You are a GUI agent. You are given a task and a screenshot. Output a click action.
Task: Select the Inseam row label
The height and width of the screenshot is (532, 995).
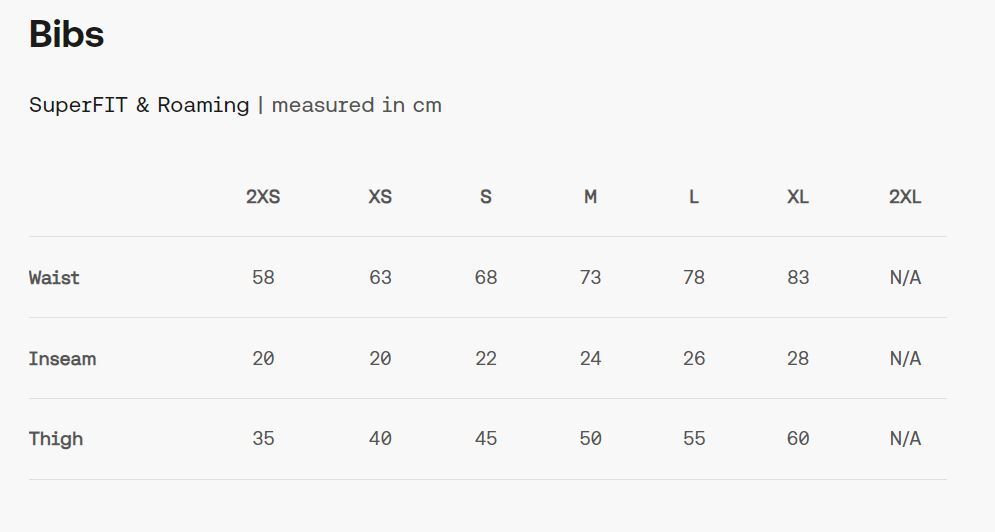(62, 359)
